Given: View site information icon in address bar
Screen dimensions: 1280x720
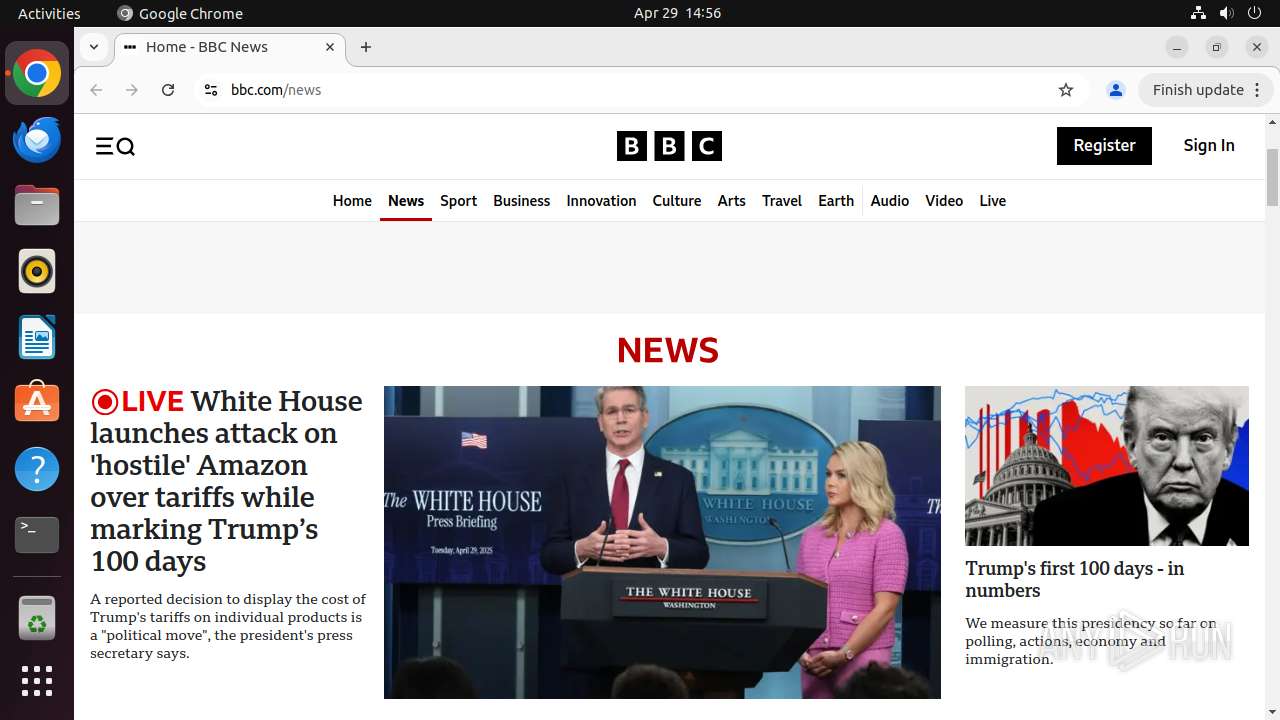Looking at the screenshot, I should [210, 90].
